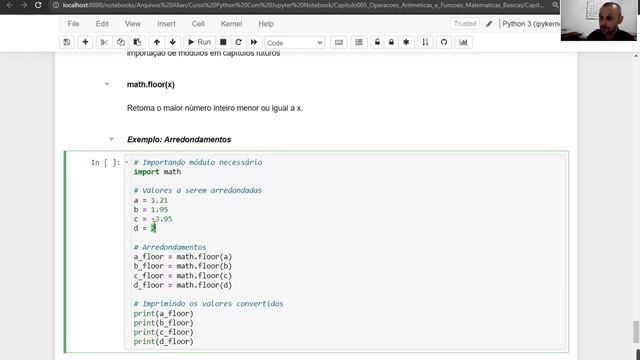Move selected cell up arrow
Viewport: 640px width, 360px height.
[157, 42]
